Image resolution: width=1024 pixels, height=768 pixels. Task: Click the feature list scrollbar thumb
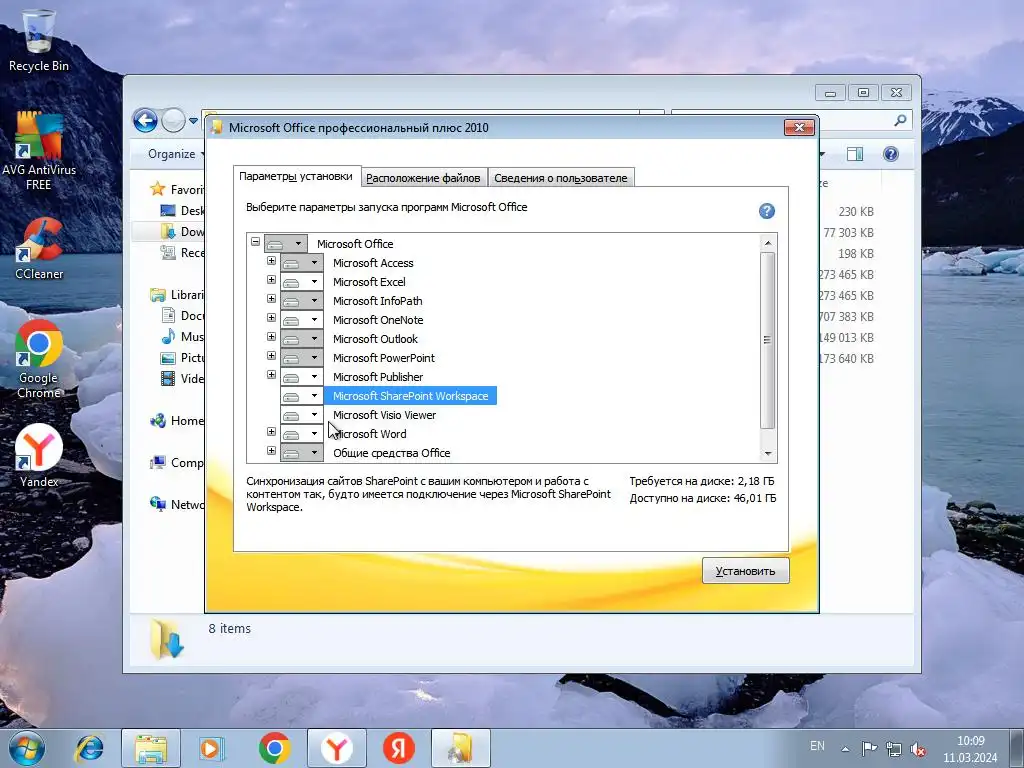coord(768,340)
